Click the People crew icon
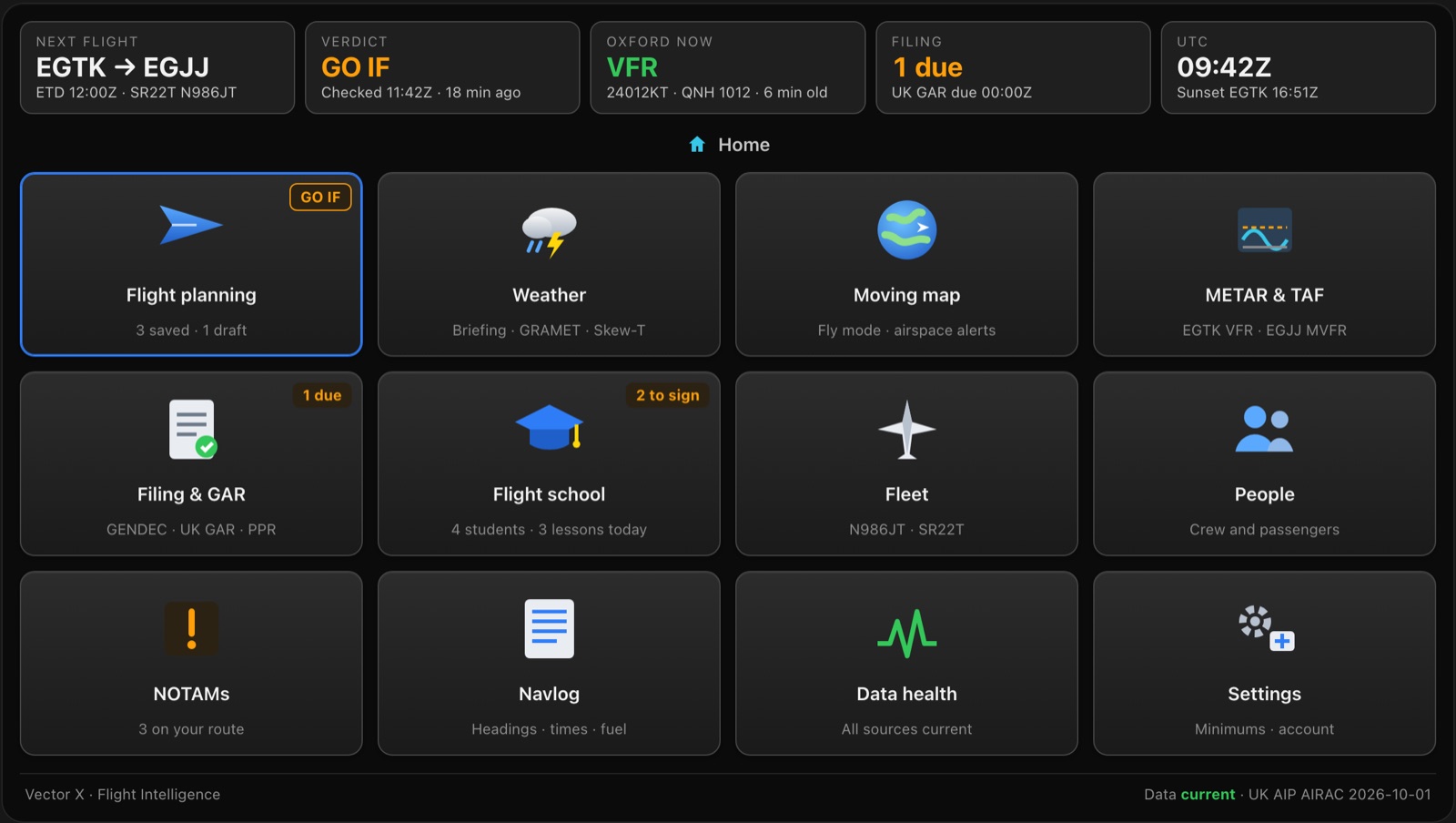 pos(1264,429)
